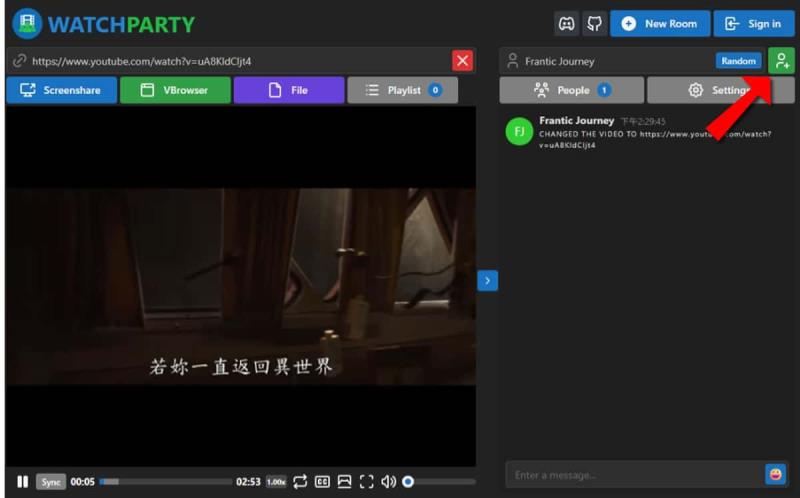Start a Screenshare

(x=62, y=90)
